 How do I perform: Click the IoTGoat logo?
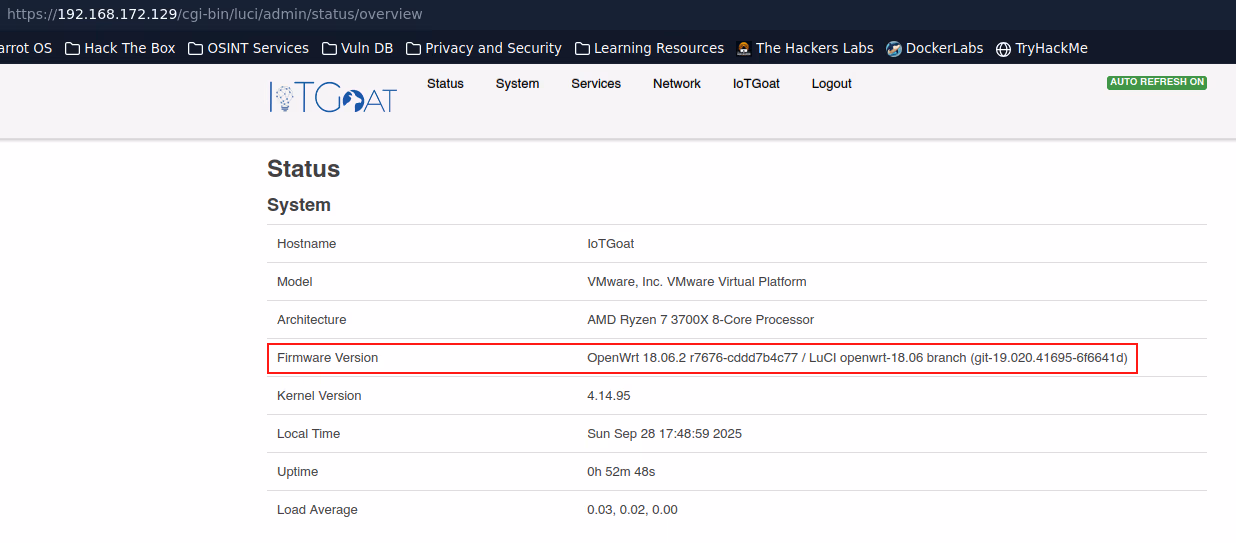(333, 97)
